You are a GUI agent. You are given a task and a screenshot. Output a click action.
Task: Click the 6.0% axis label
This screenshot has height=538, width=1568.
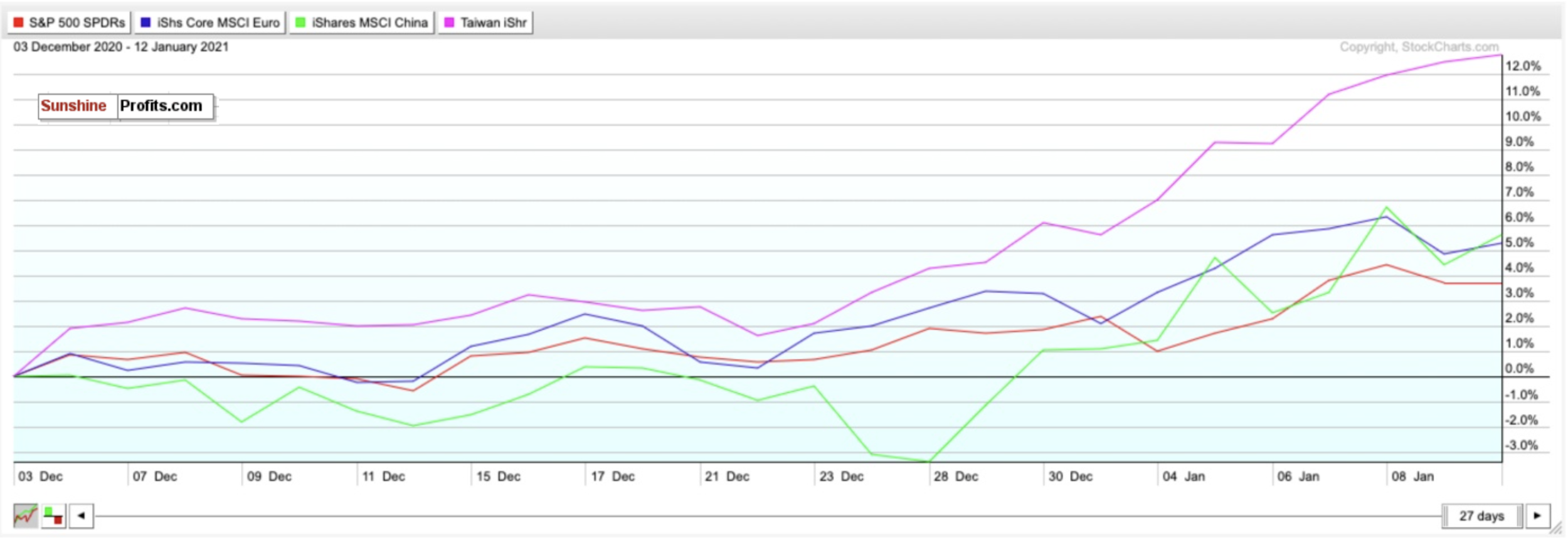click(1519, 217)
